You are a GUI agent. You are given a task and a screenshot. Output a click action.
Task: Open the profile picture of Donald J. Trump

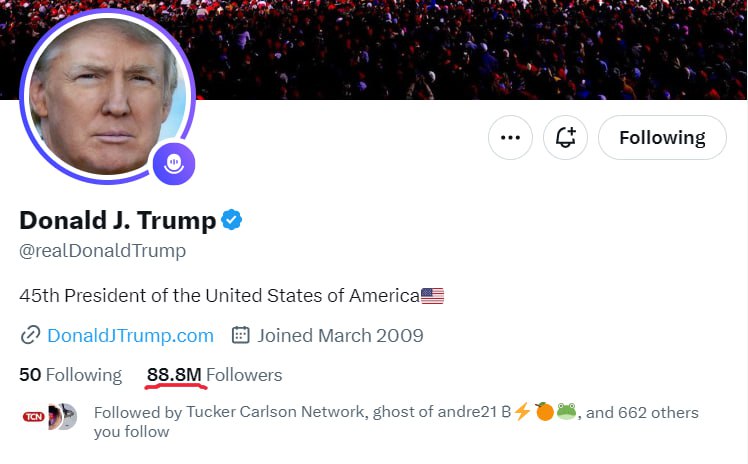[107, 96]
